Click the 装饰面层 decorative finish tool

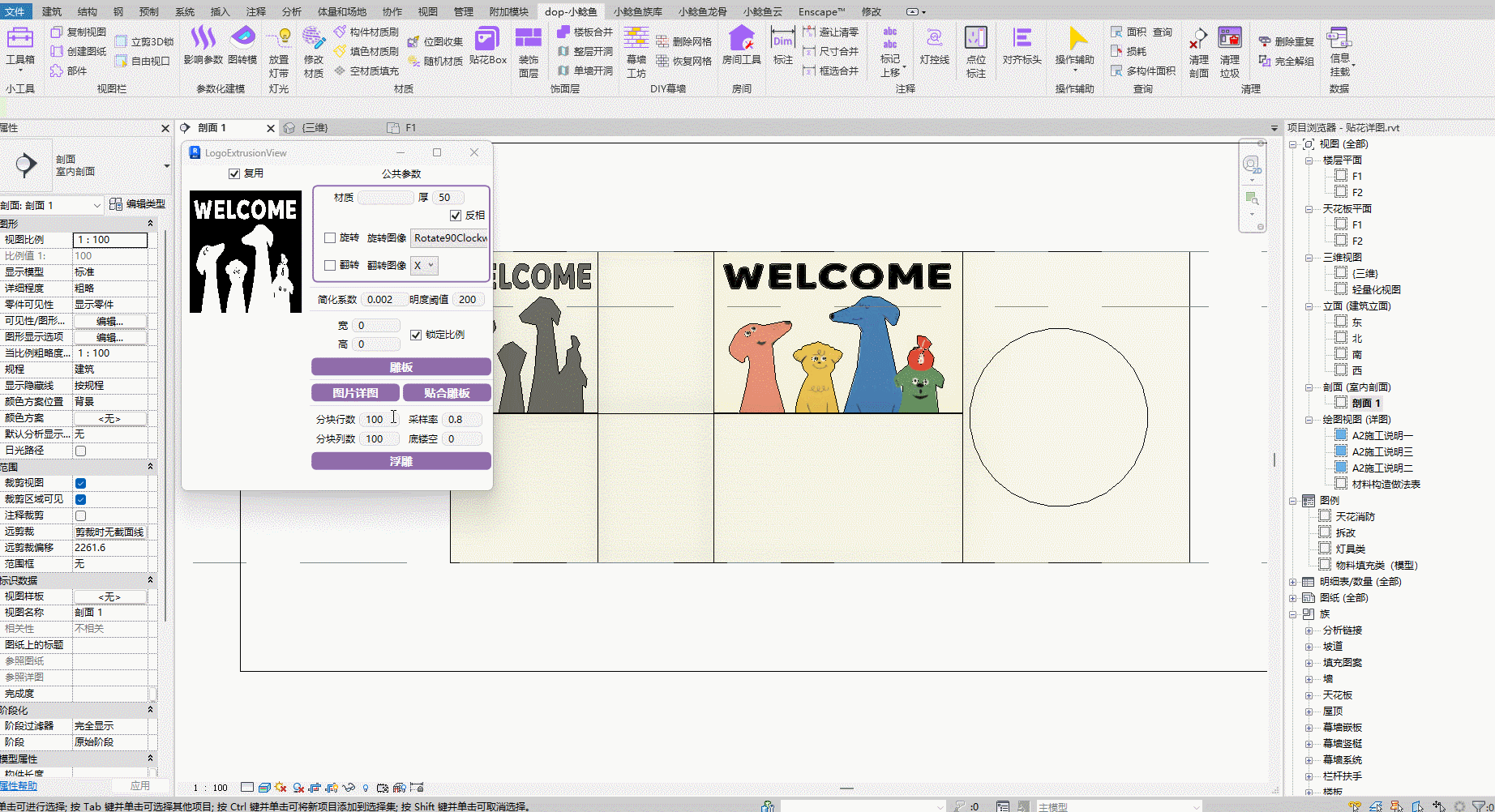pos(529,53)
